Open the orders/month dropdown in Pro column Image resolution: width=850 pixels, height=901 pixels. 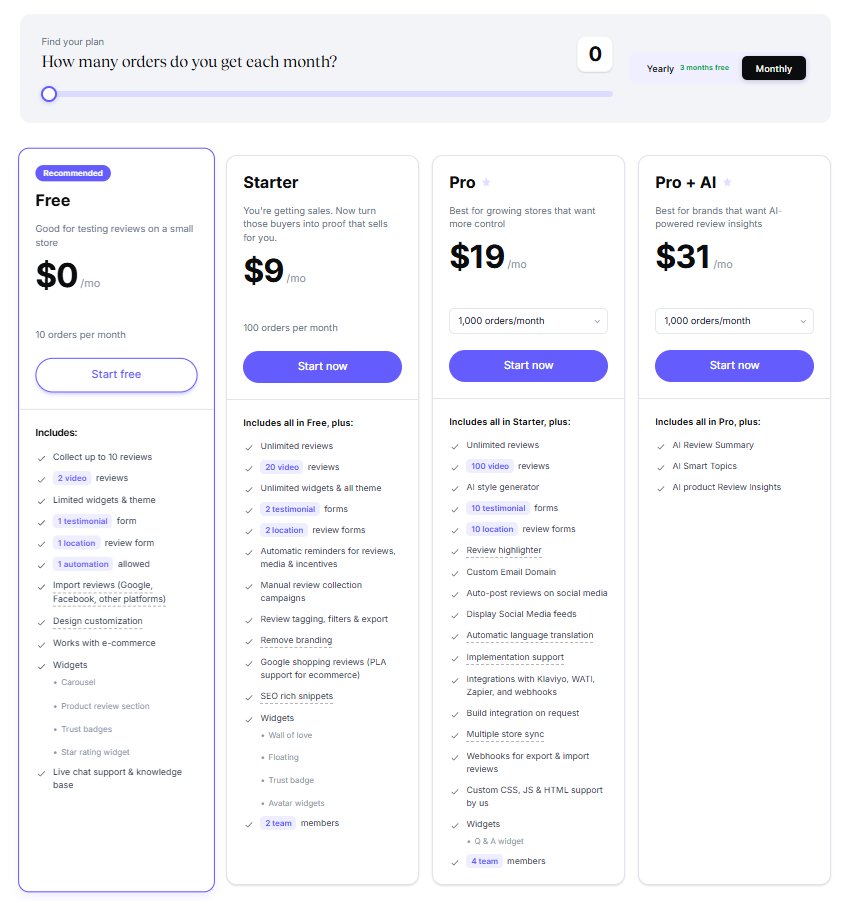(528, 320)
